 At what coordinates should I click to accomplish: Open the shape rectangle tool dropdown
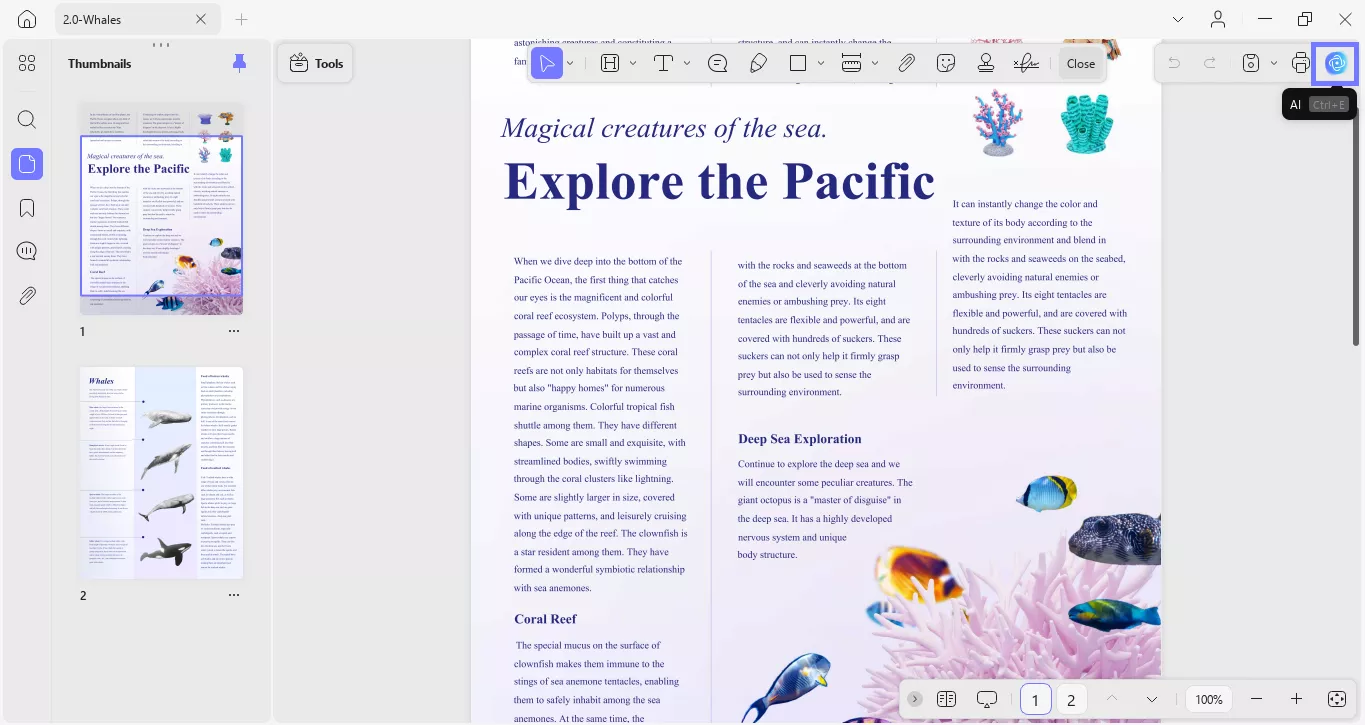coord(821,63)
